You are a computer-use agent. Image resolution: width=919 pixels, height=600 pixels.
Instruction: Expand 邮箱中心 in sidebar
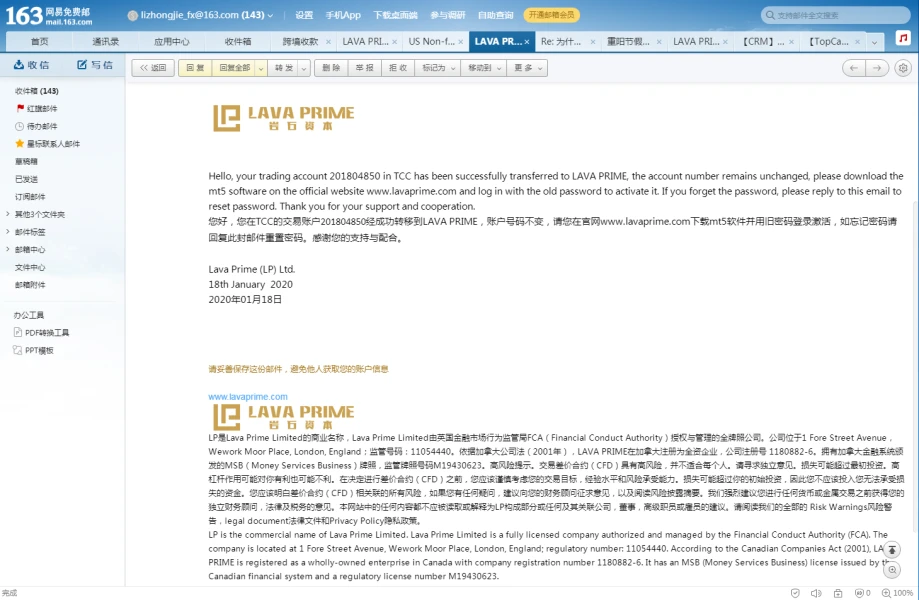[x=8, y=249]
